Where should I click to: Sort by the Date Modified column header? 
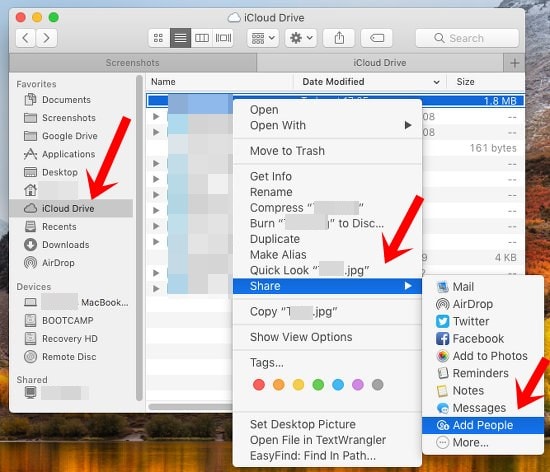tap(370, 82)
